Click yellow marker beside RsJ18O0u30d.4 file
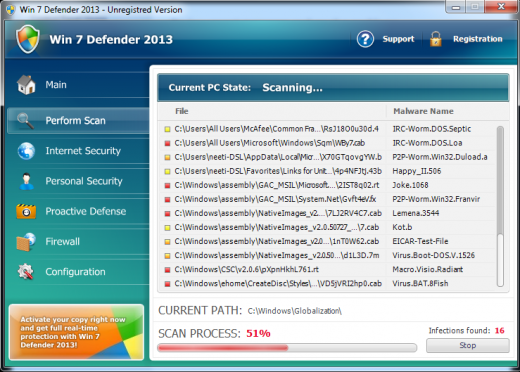Screen dimensions: 520x372 pyautogui.click(x=167, y=129)
